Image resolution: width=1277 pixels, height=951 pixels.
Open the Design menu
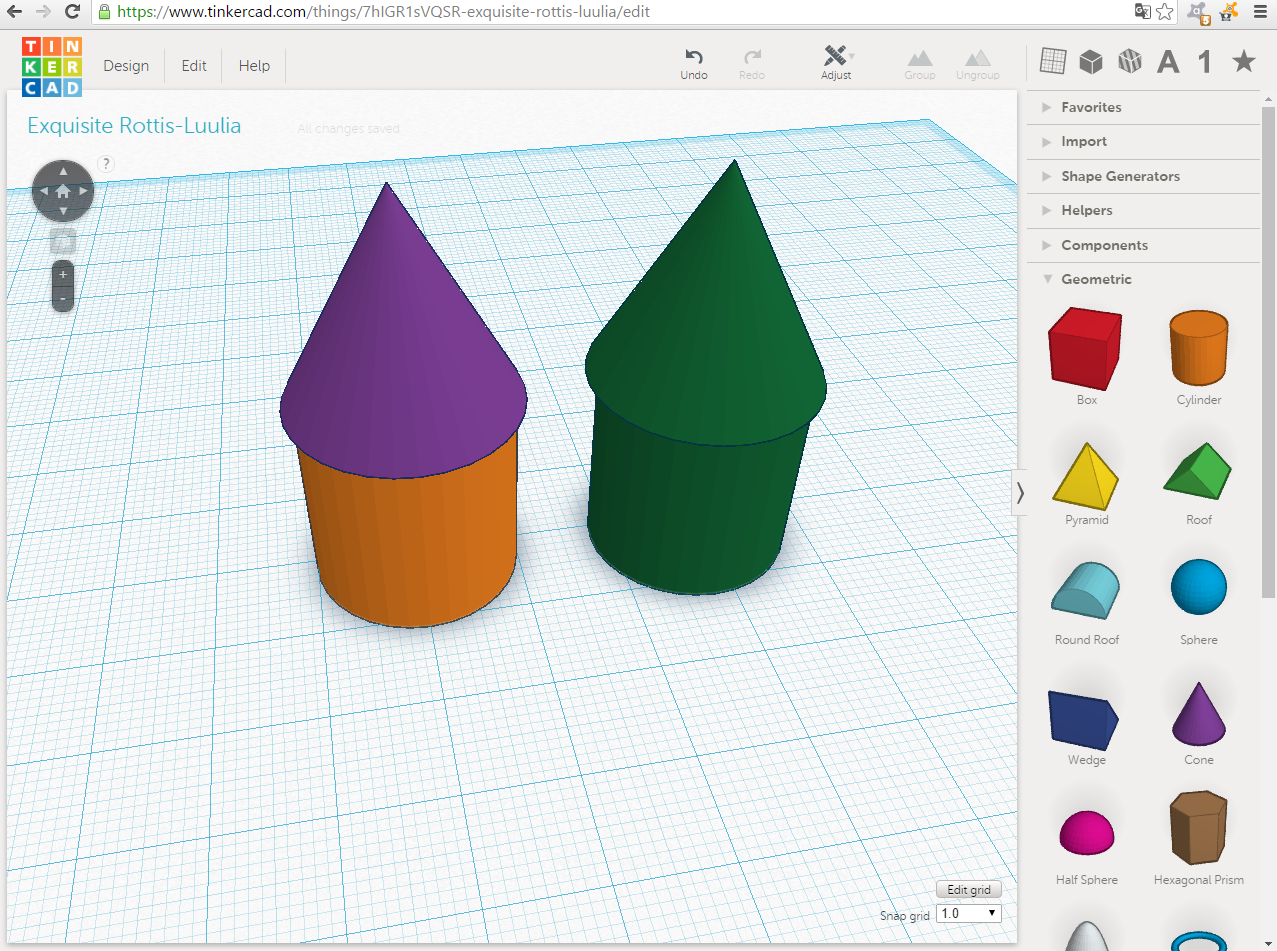126,65
